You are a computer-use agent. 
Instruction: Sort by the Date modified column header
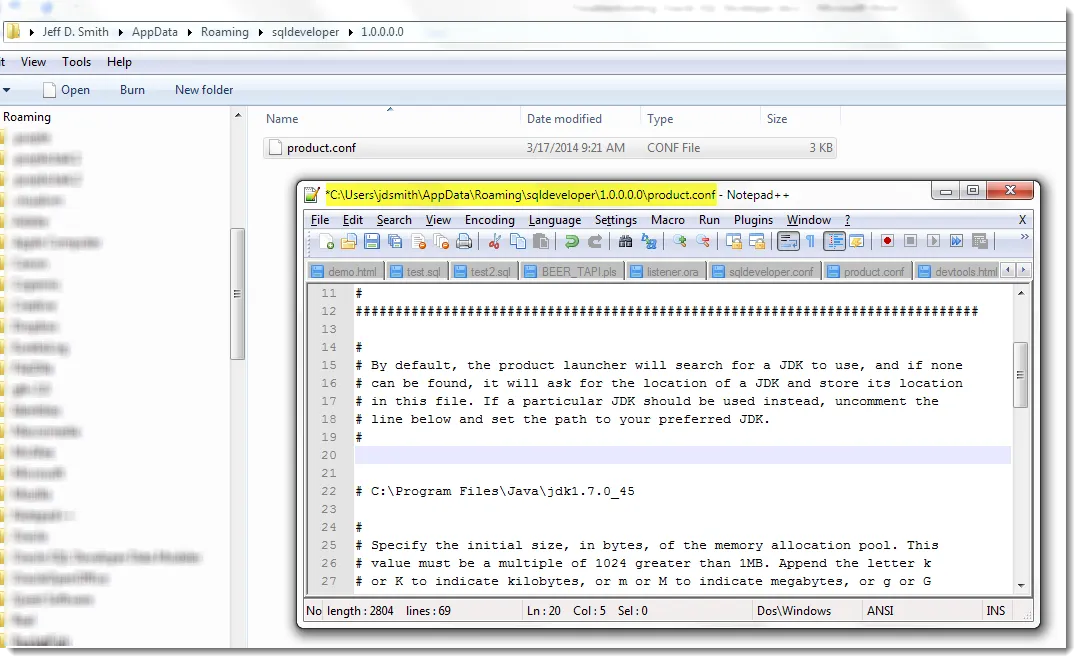(x=564, y=119)
